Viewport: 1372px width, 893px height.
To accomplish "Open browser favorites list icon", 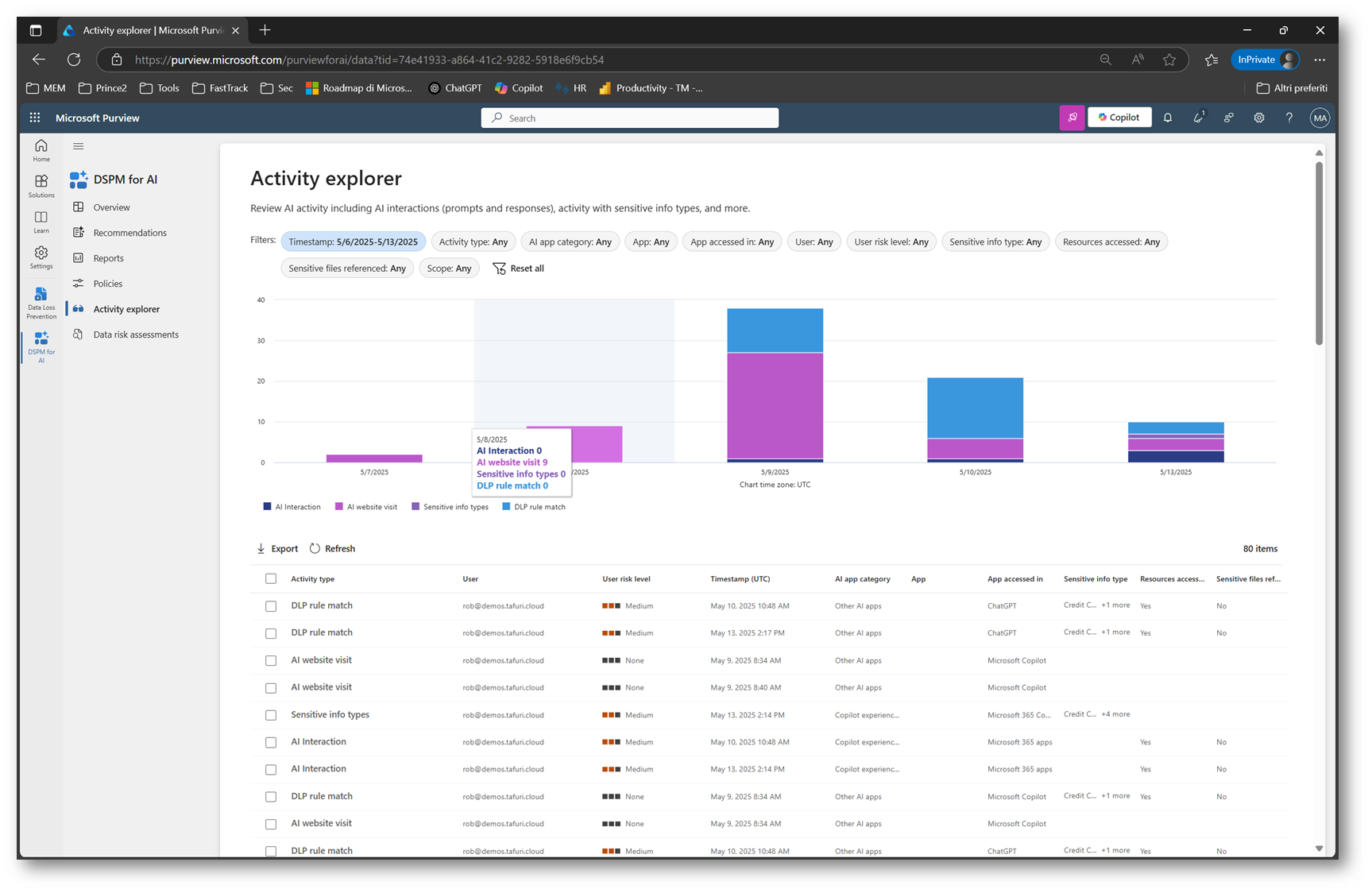I will tap(1211, 60).
